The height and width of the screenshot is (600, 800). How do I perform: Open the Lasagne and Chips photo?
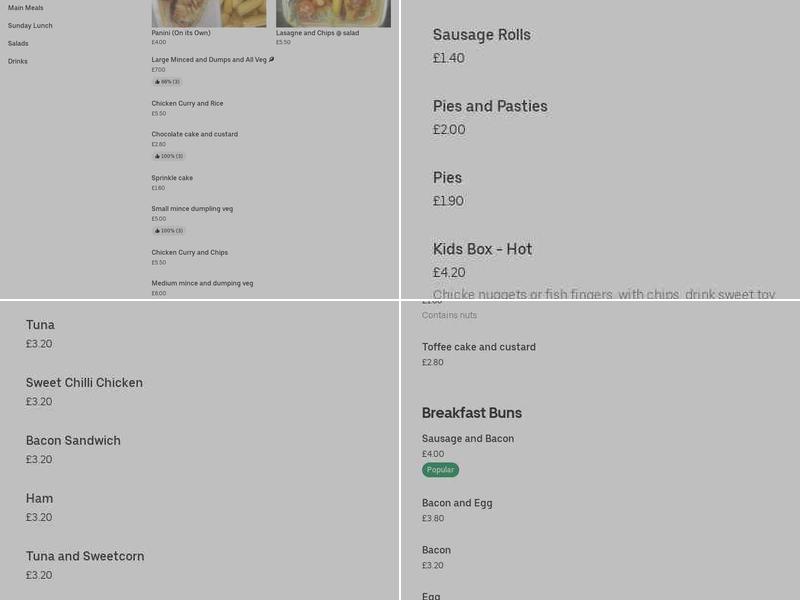point(333,13)
